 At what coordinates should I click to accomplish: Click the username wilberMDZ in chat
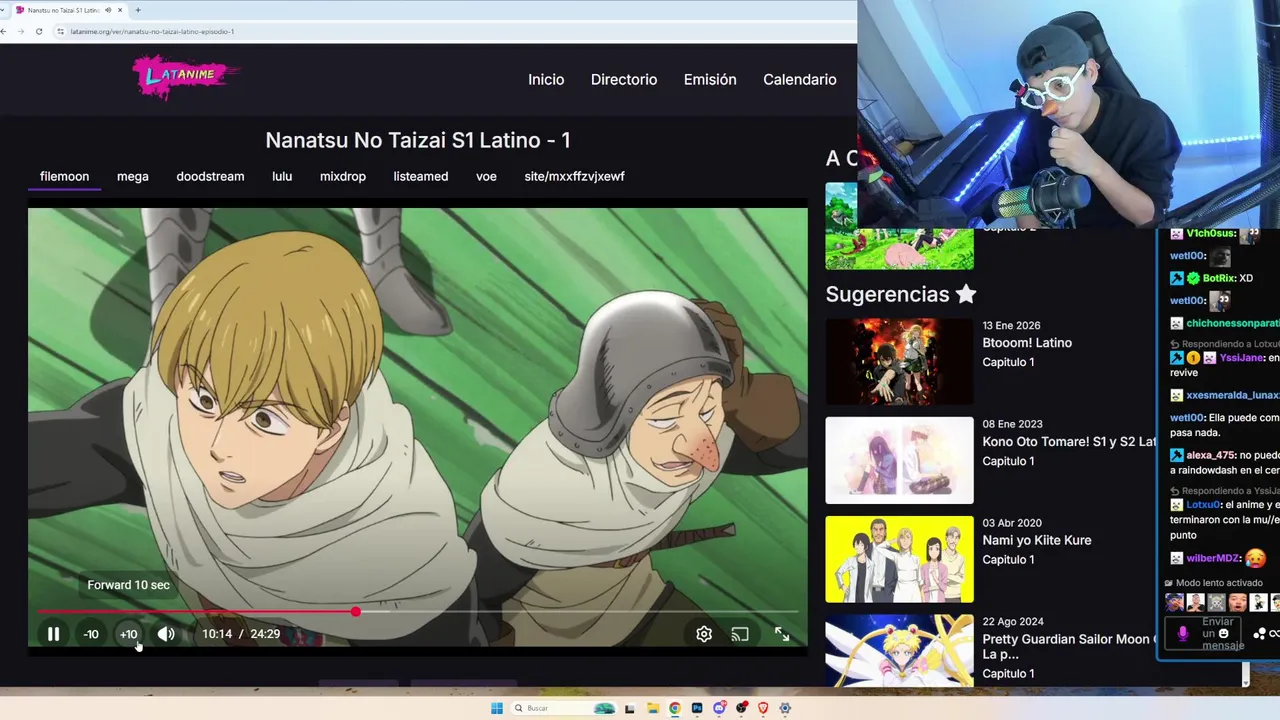pyautogui.click(x=1213, y=558)
